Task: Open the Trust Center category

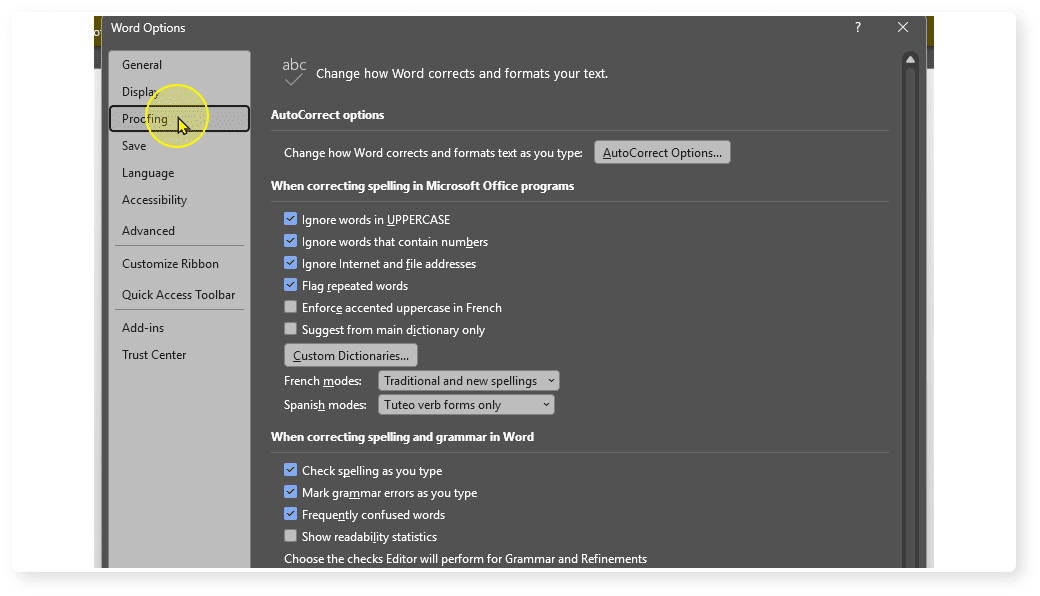Action: 179,355
